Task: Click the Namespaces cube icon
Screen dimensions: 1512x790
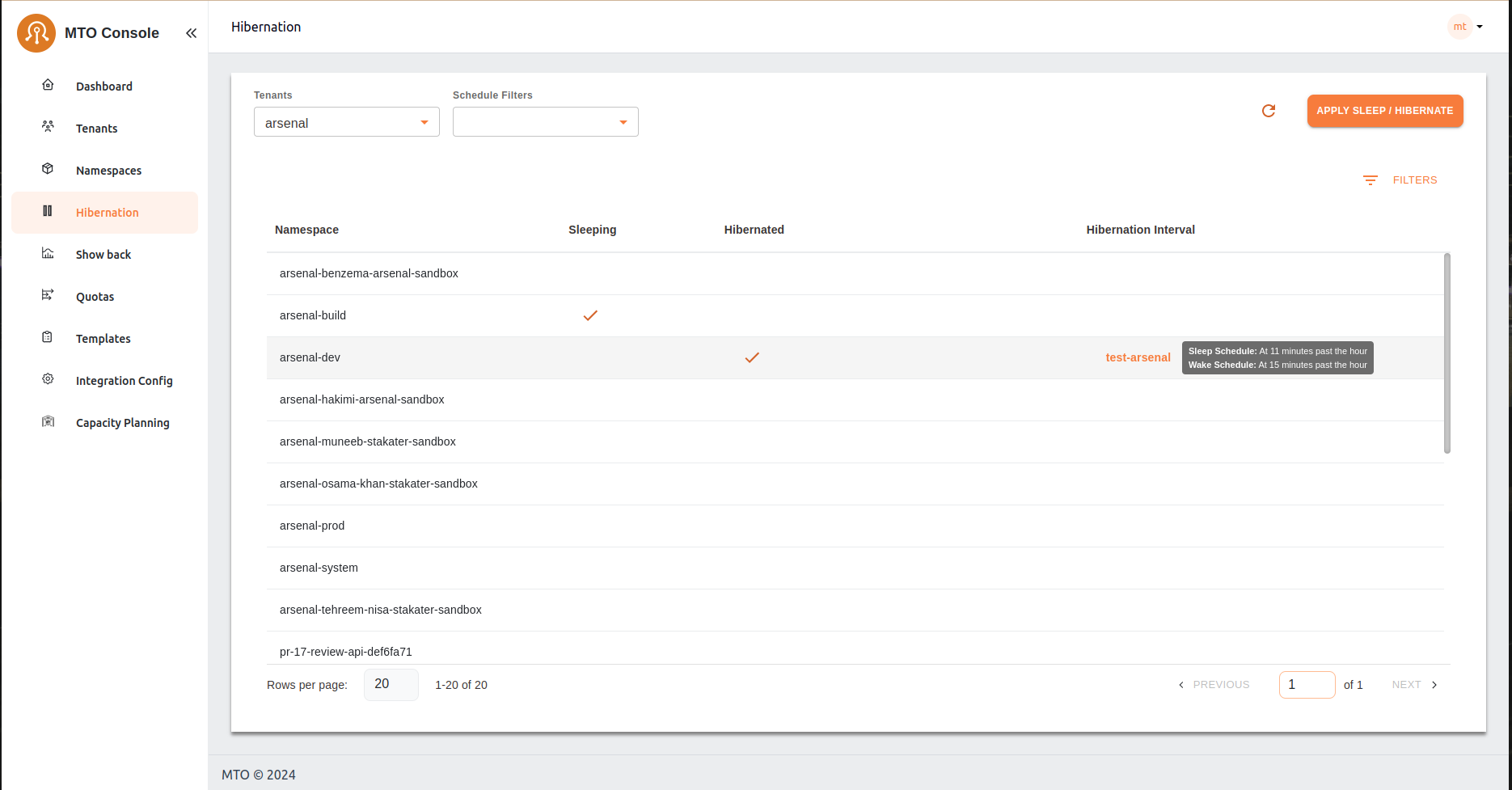Action: point(48,169)
